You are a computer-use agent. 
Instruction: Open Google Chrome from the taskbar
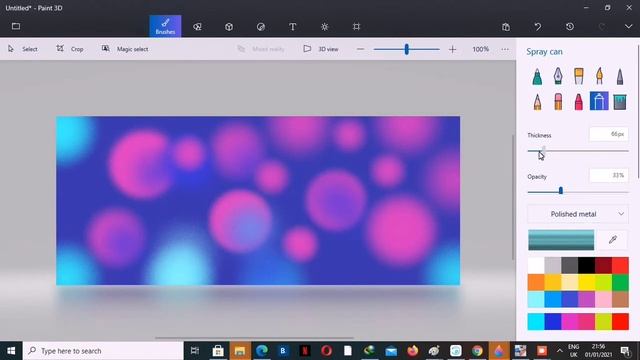477,351
